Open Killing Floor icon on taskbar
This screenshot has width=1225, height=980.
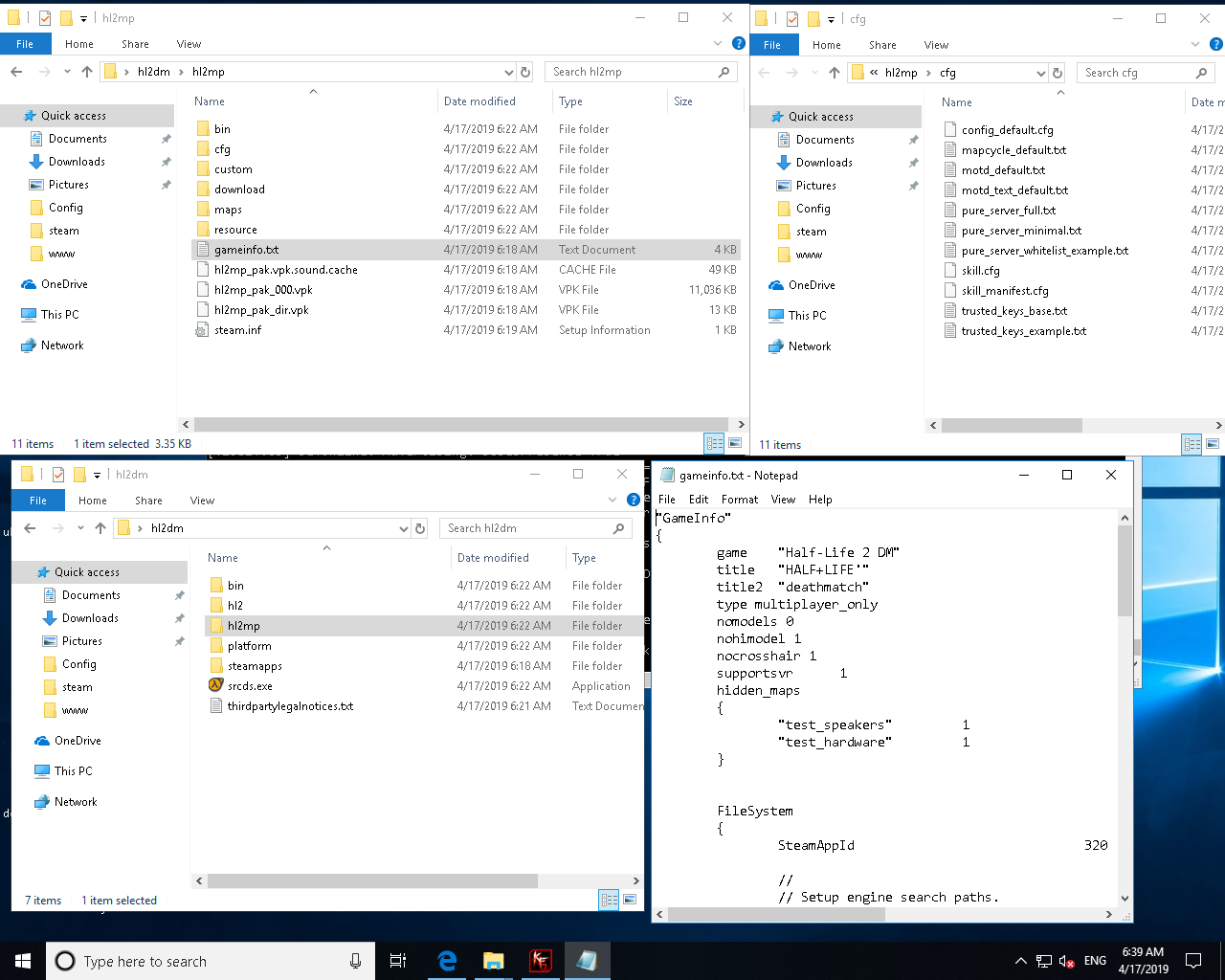541,961
